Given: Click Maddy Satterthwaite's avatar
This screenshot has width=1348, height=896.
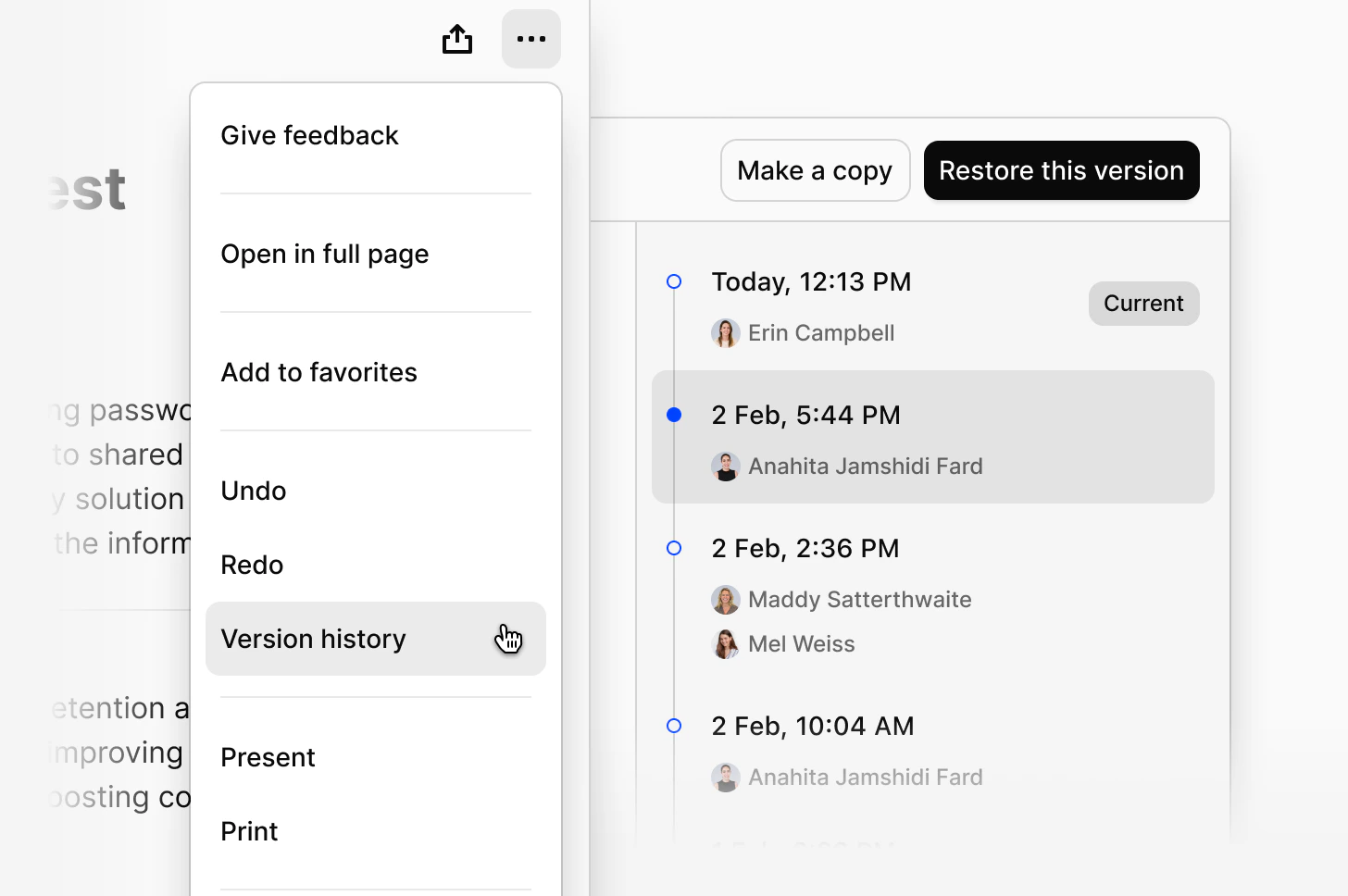Looking at the screenshot, I should pos(726,600).
